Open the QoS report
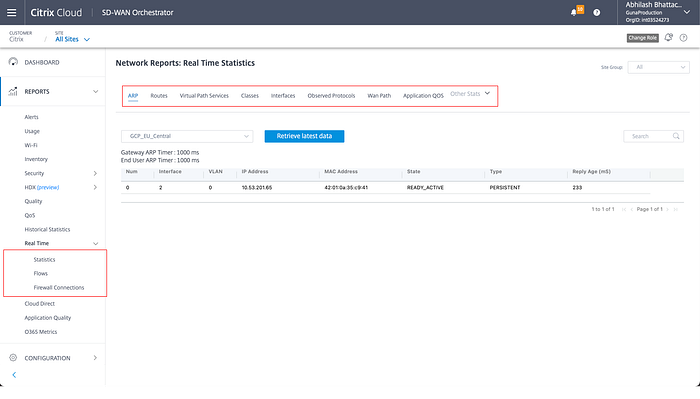Screen dimensions: 700x399 pos(29,215)
